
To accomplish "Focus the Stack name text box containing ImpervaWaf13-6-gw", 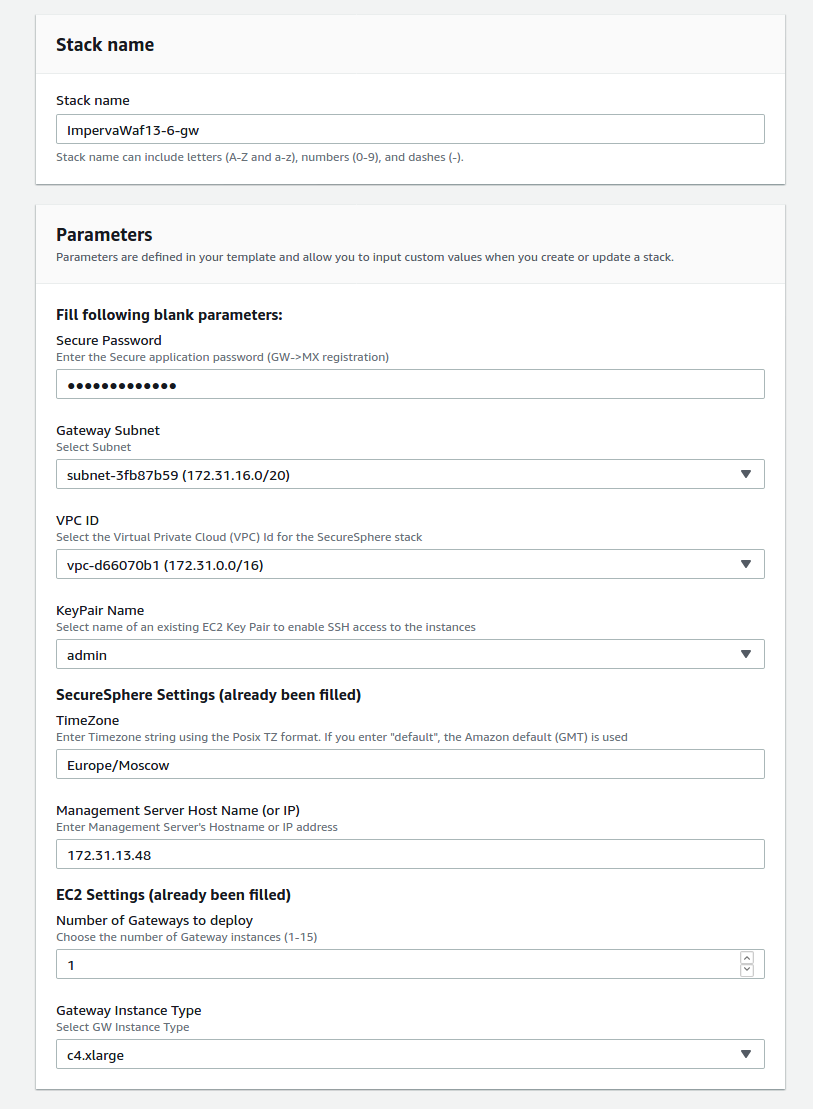I will (410, 129).
